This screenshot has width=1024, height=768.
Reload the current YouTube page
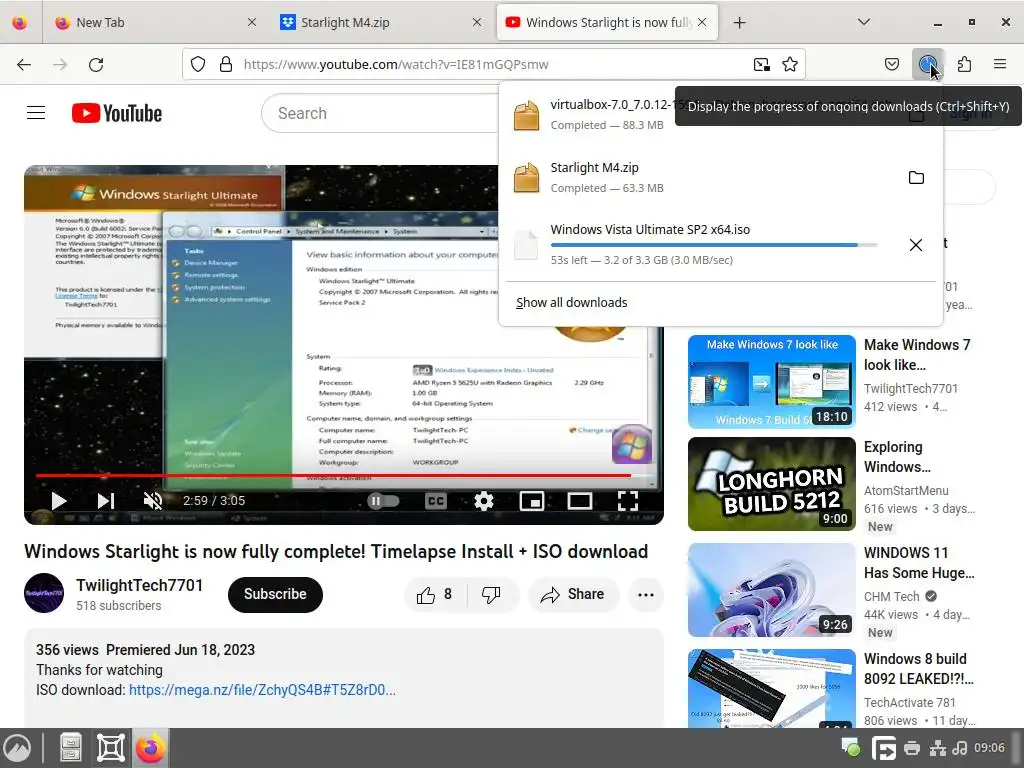pos(96,64)
